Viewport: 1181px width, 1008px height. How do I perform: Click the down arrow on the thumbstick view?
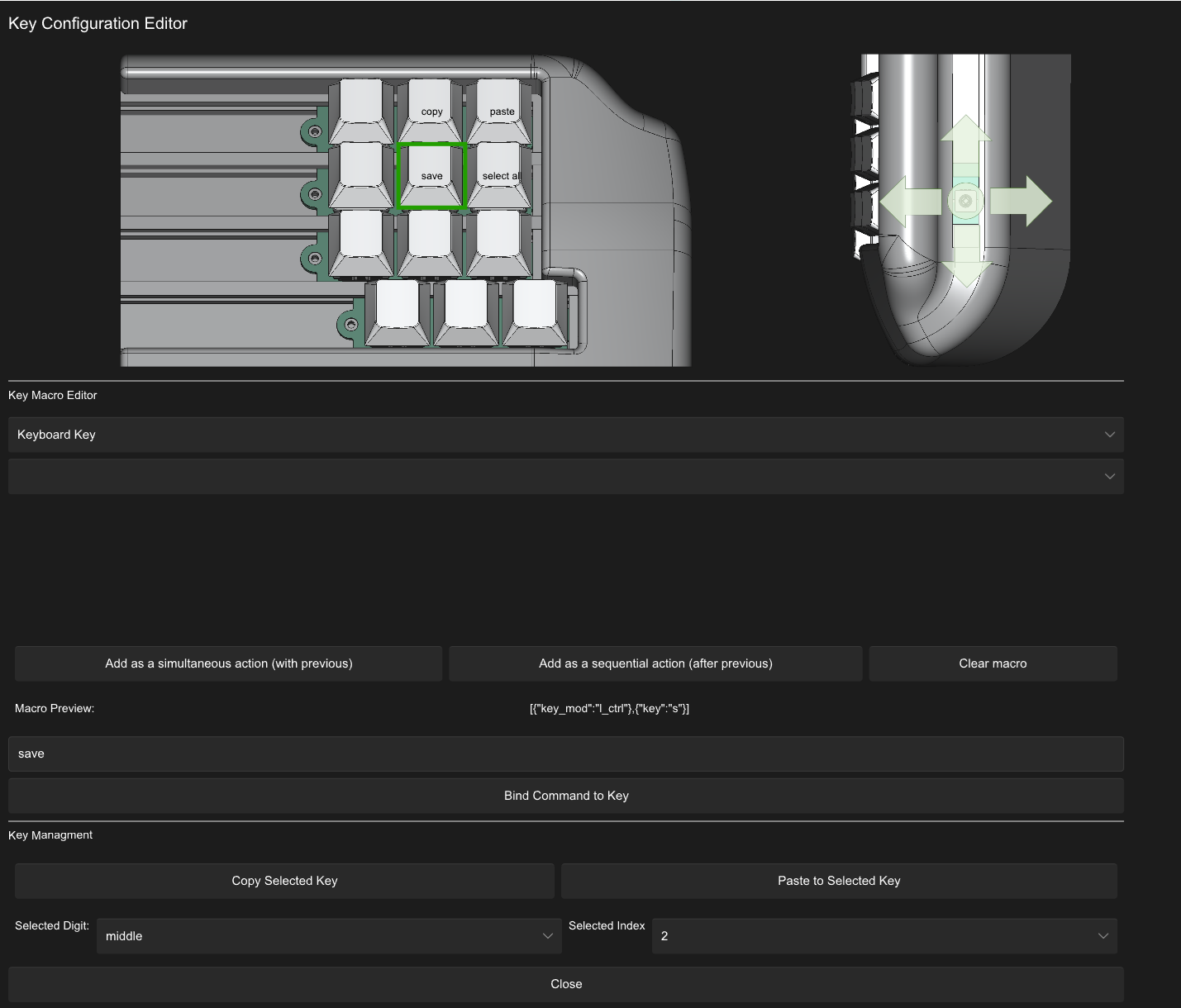pyautogui.click(x=965, y=256)
